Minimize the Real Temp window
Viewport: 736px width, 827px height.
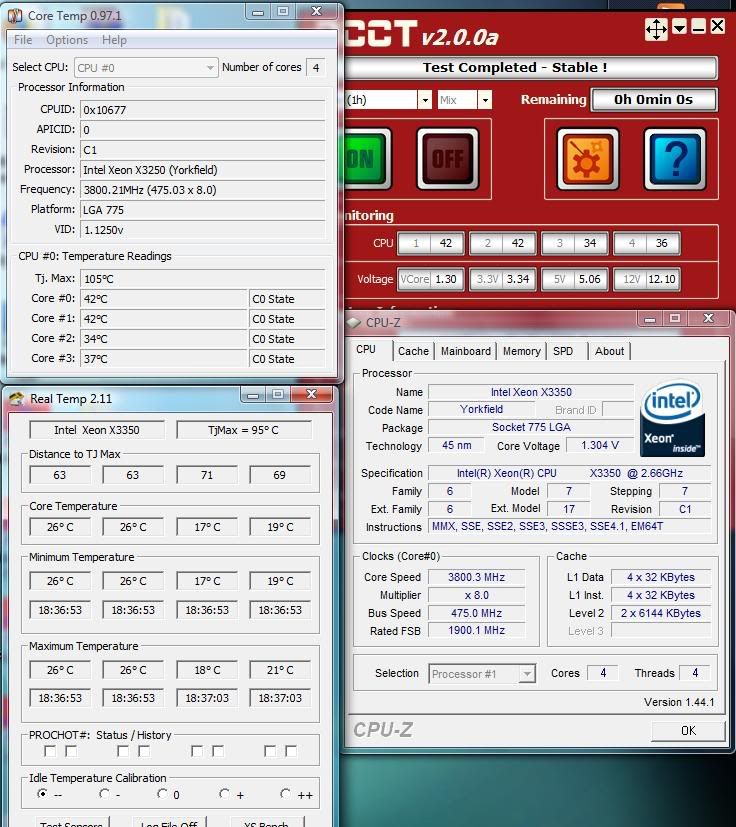point(253,395)
